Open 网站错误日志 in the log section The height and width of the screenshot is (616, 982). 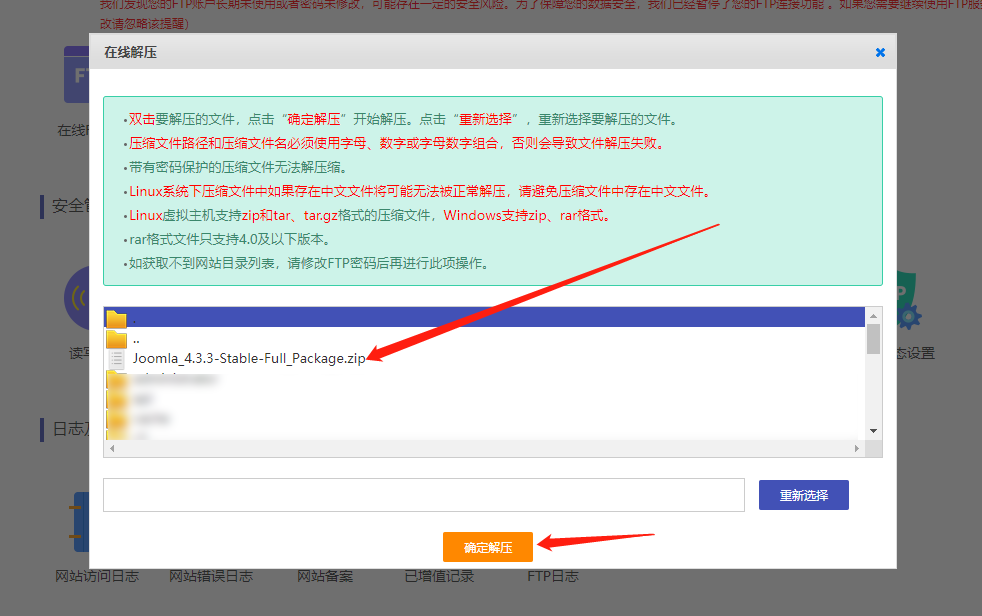pyautogui.click(x=210, y=576)
